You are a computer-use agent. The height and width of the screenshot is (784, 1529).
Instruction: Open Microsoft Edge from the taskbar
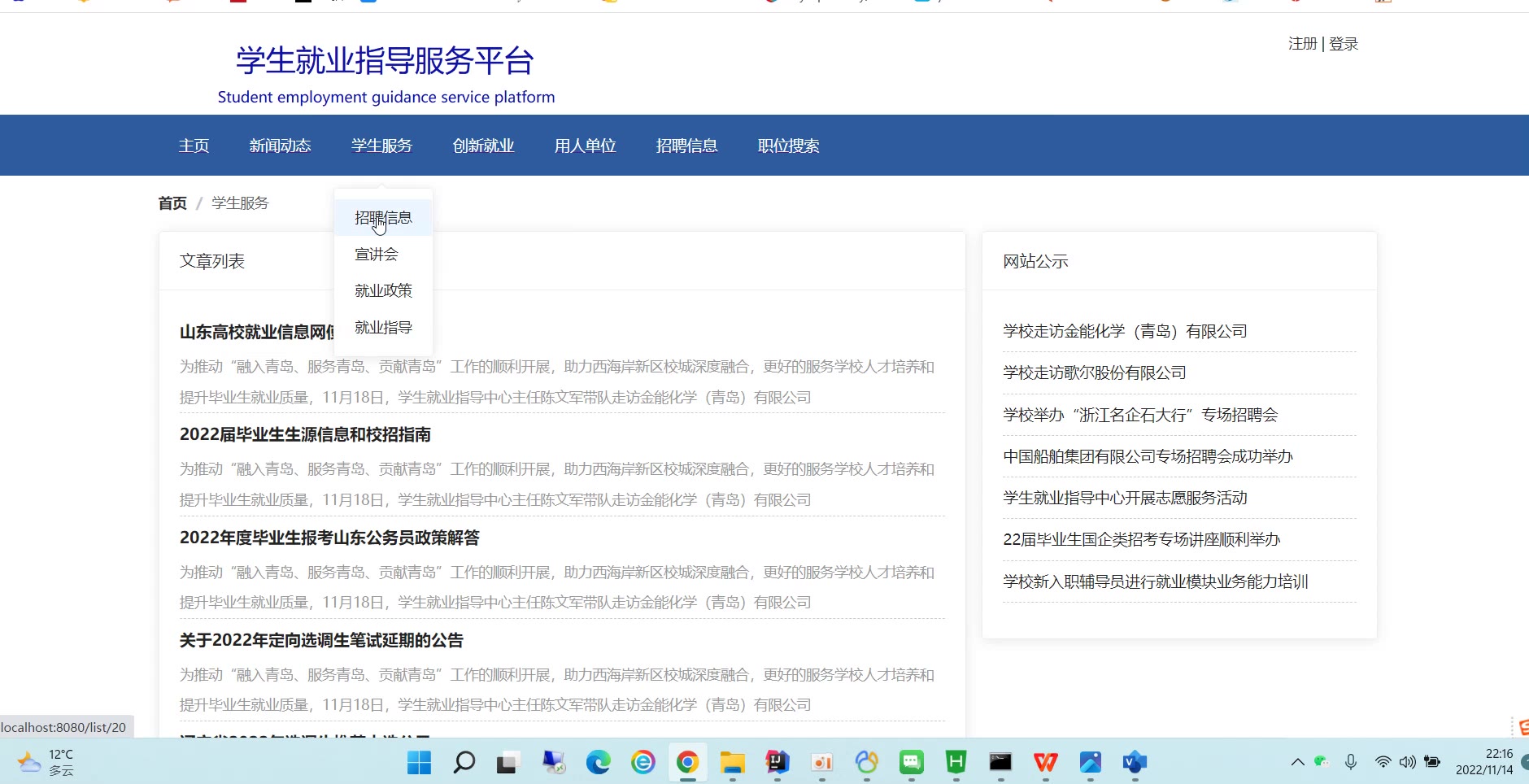click(598, 762)
